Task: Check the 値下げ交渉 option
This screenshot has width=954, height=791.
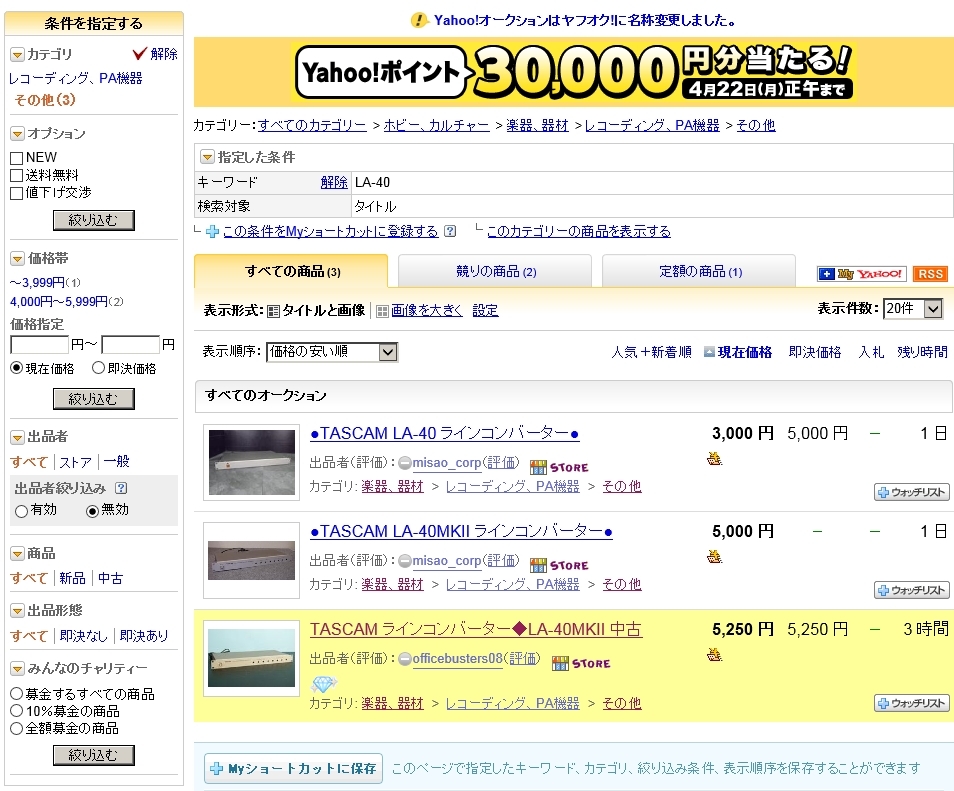Action: pos(17,193)
